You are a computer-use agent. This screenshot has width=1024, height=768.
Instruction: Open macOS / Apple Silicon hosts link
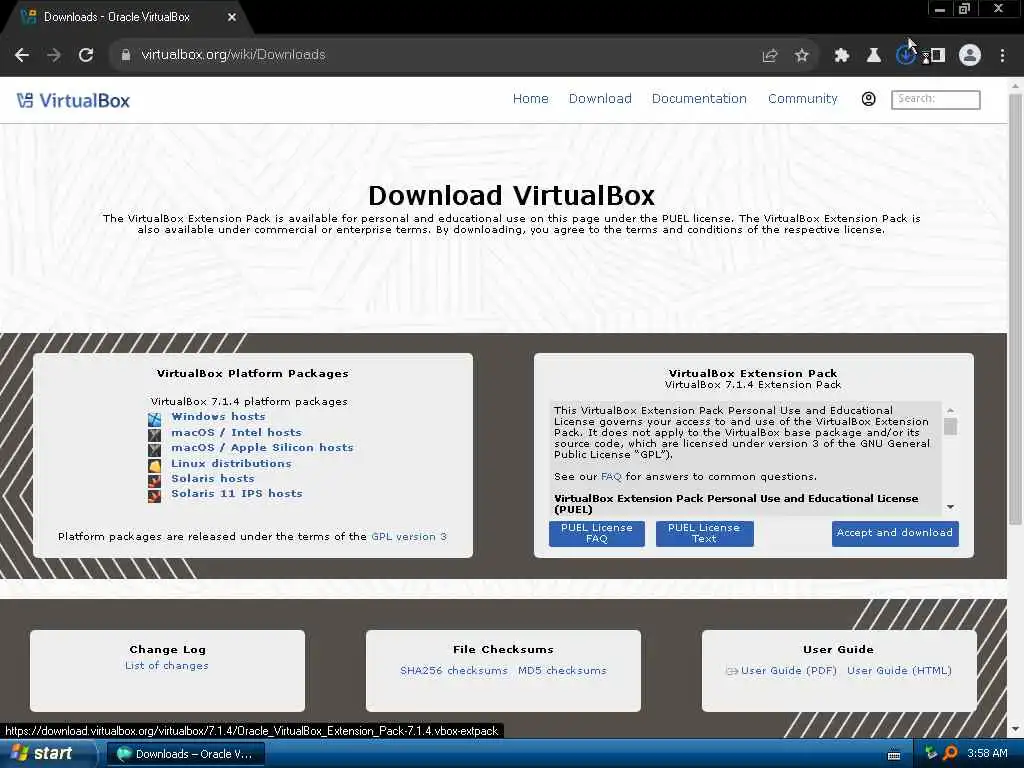pos(262,447)
